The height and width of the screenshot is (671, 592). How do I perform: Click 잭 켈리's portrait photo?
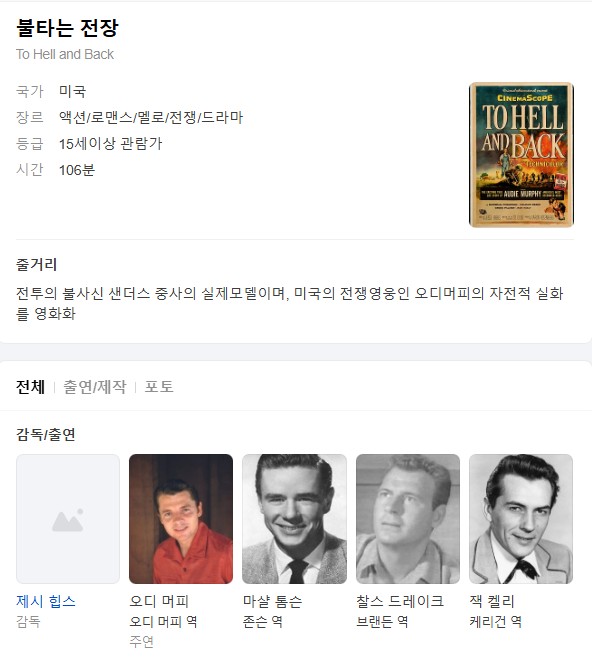point(521,519)
